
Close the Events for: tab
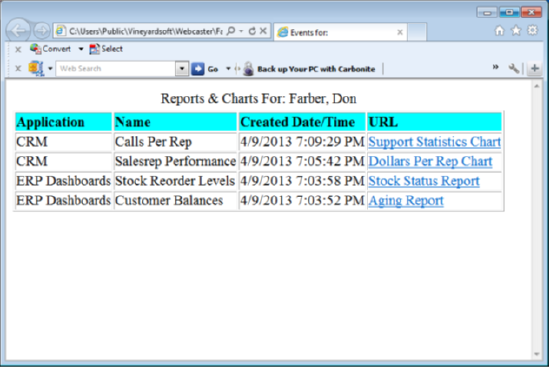(400, 32)
